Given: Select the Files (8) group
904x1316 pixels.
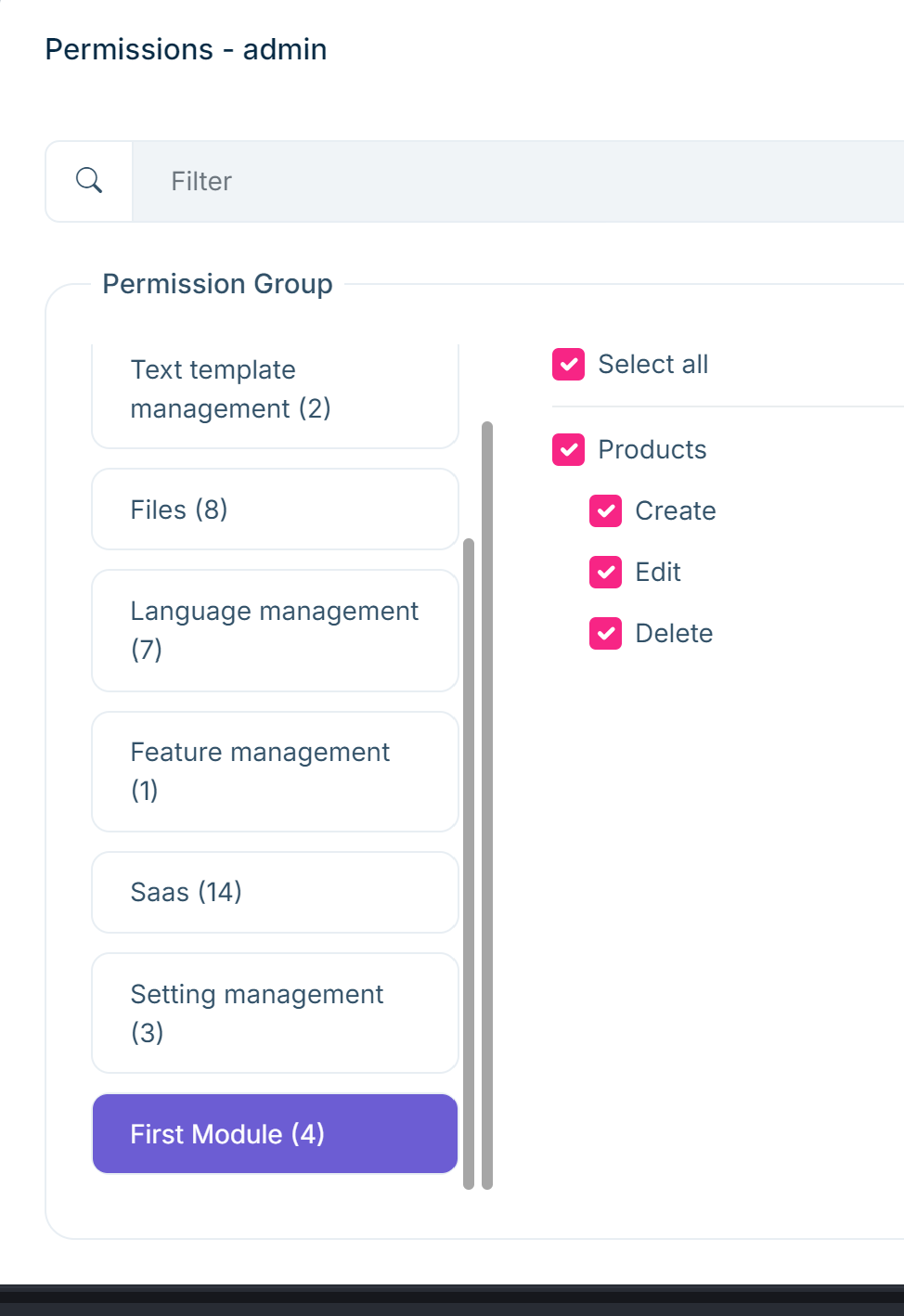Looking at the screenshot, I should 275,510.
